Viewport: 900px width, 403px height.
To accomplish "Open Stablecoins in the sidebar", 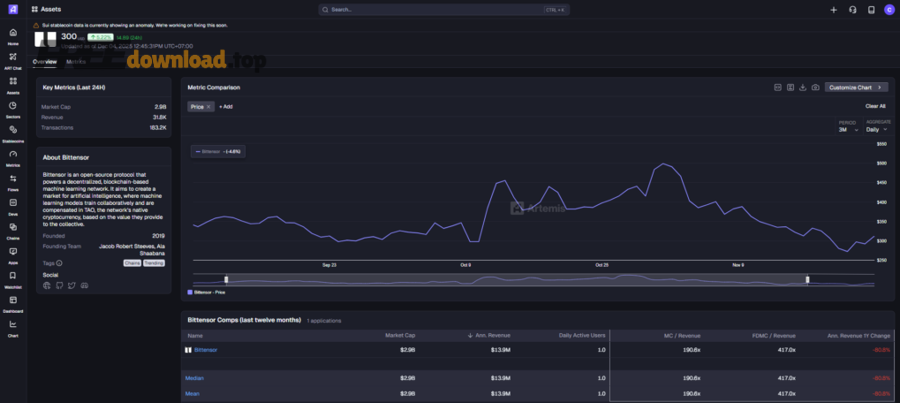I will tap(13, 134).
